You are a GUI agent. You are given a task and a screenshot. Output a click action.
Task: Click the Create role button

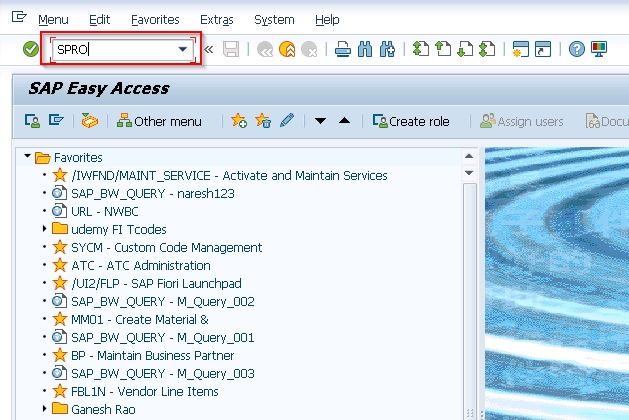(x=411, y=121)
